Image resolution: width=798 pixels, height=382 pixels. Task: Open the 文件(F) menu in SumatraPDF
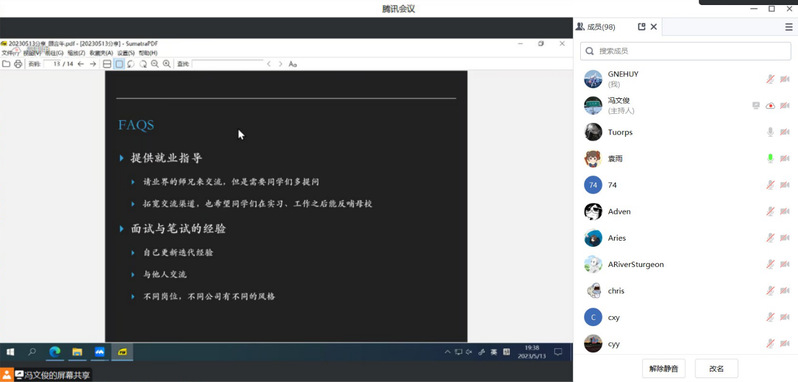click(x=10, y=53)
